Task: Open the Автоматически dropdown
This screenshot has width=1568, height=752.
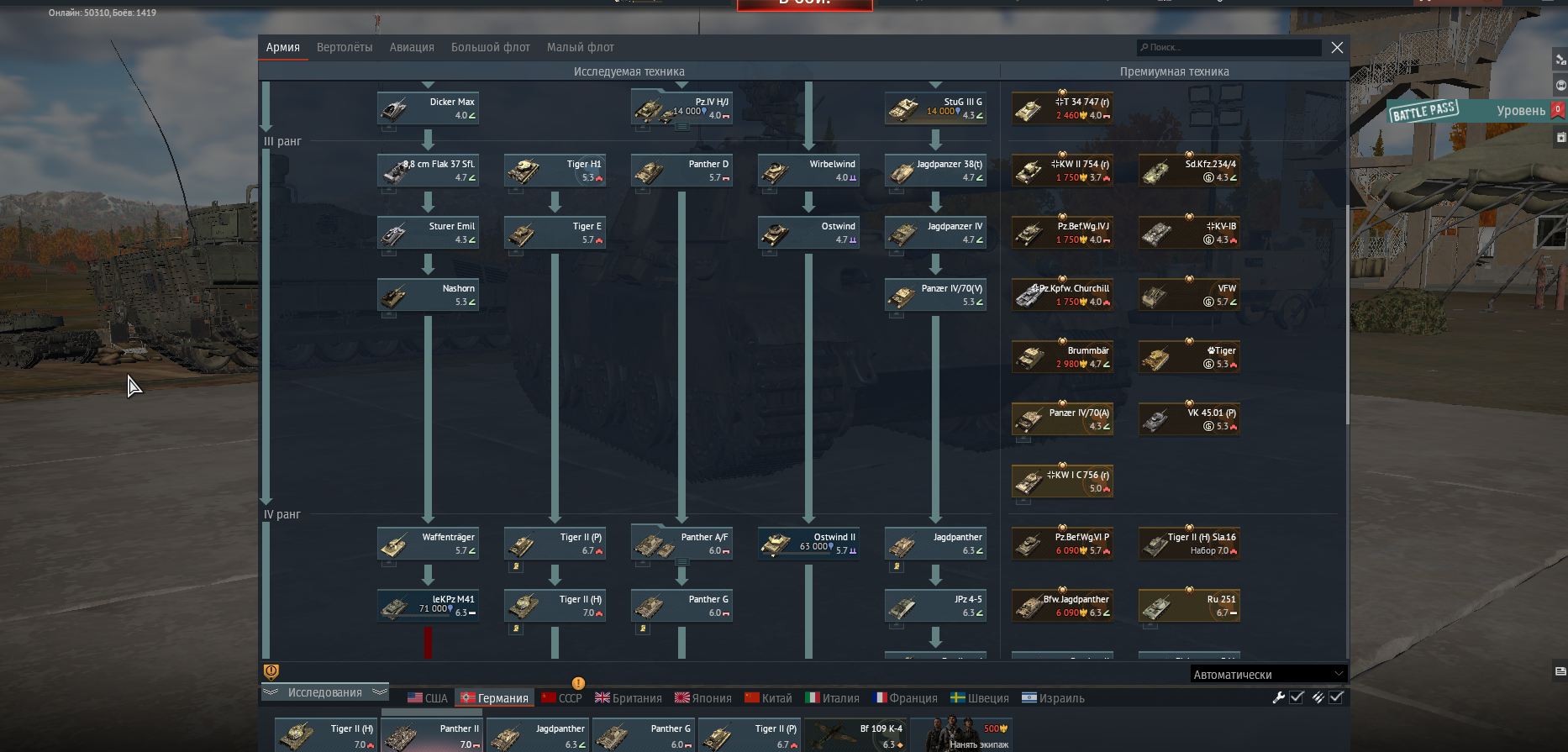Action: [x=1268, y=674]
